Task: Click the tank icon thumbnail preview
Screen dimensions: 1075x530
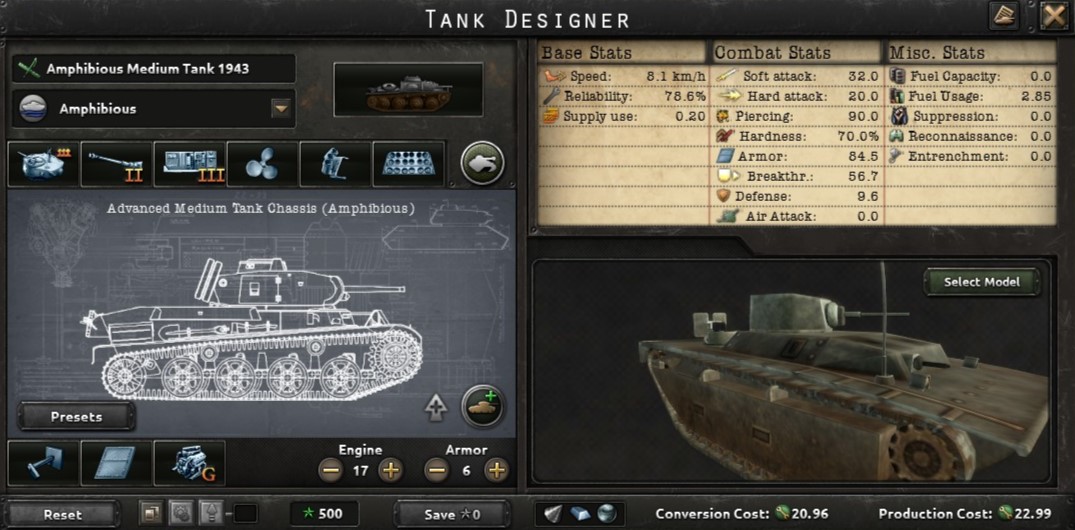Action: point(409,90)
